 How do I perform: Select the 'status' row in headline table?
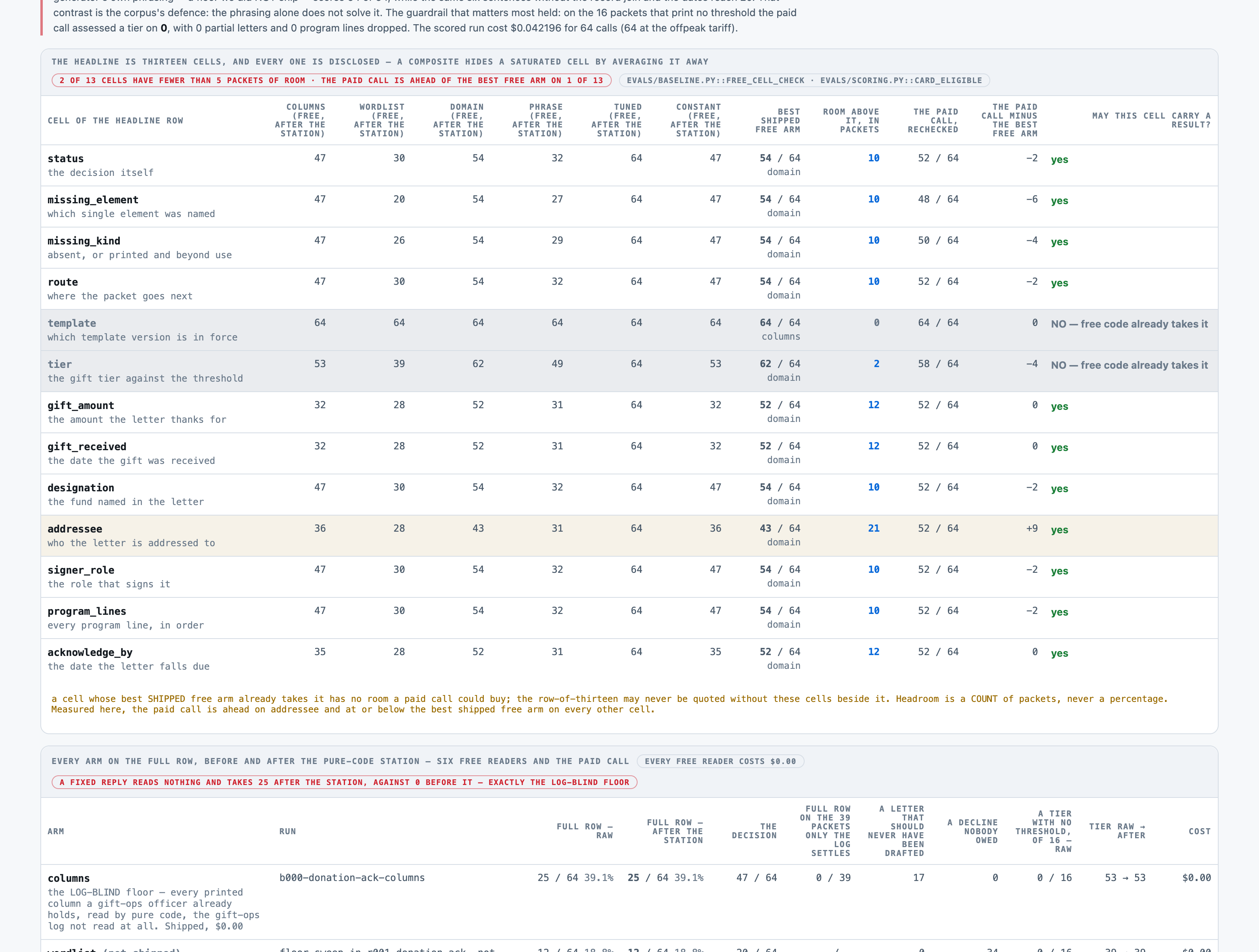[x=629, y=165]
